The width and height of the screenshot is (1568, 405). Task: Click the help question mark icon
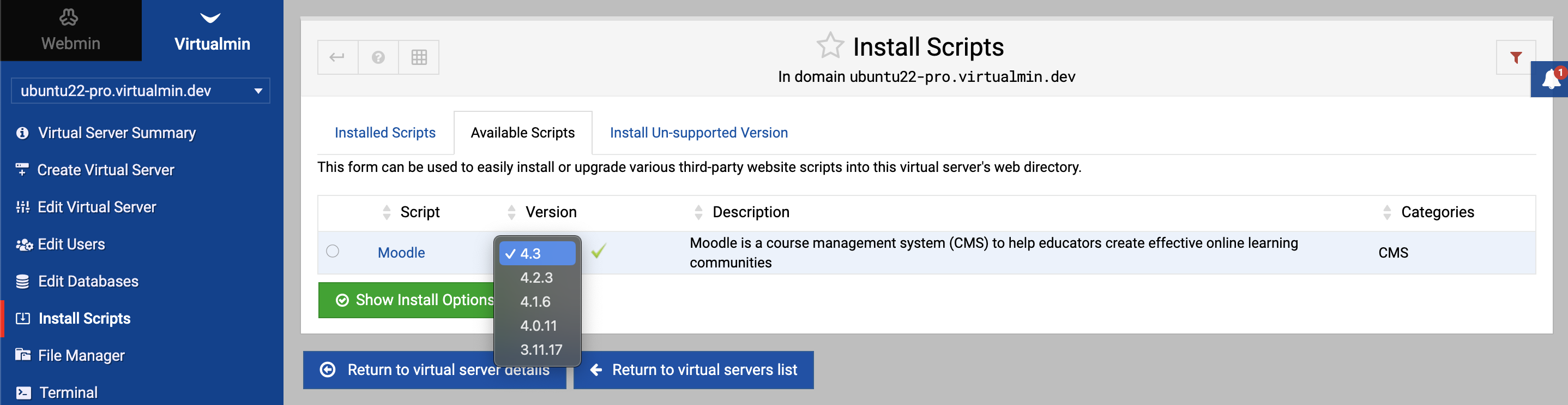point(378,57)
